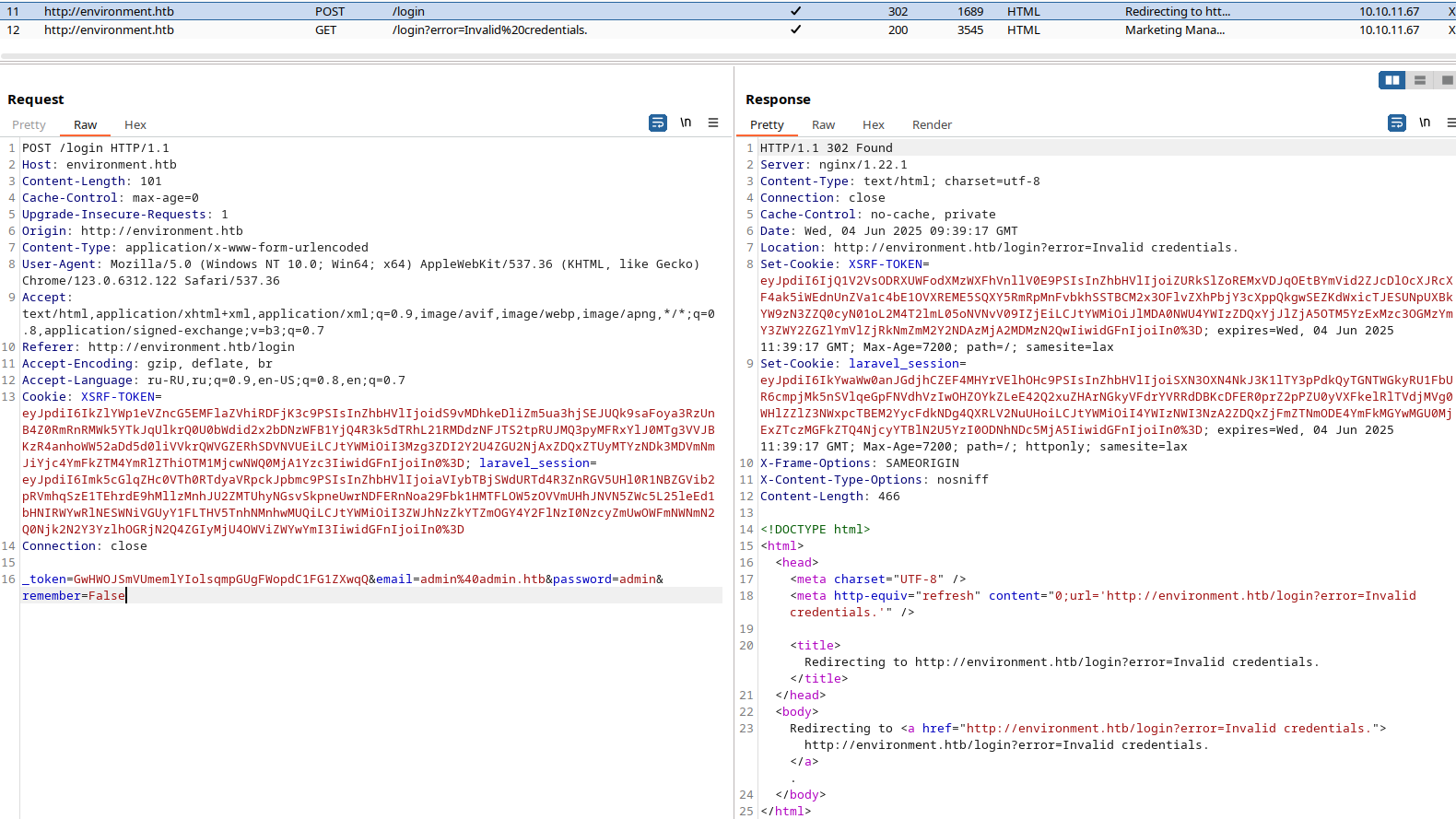Viewport: 1456px width, 819px height.
Task: Show non-printable characters in the Response pane
Action: [x=1425, y=123]
